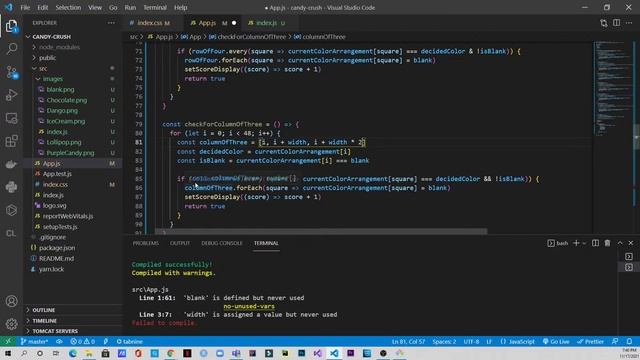This screenshot has width=640, height=360.
Task: Click the Windows Start button
Action: point(8,353)
